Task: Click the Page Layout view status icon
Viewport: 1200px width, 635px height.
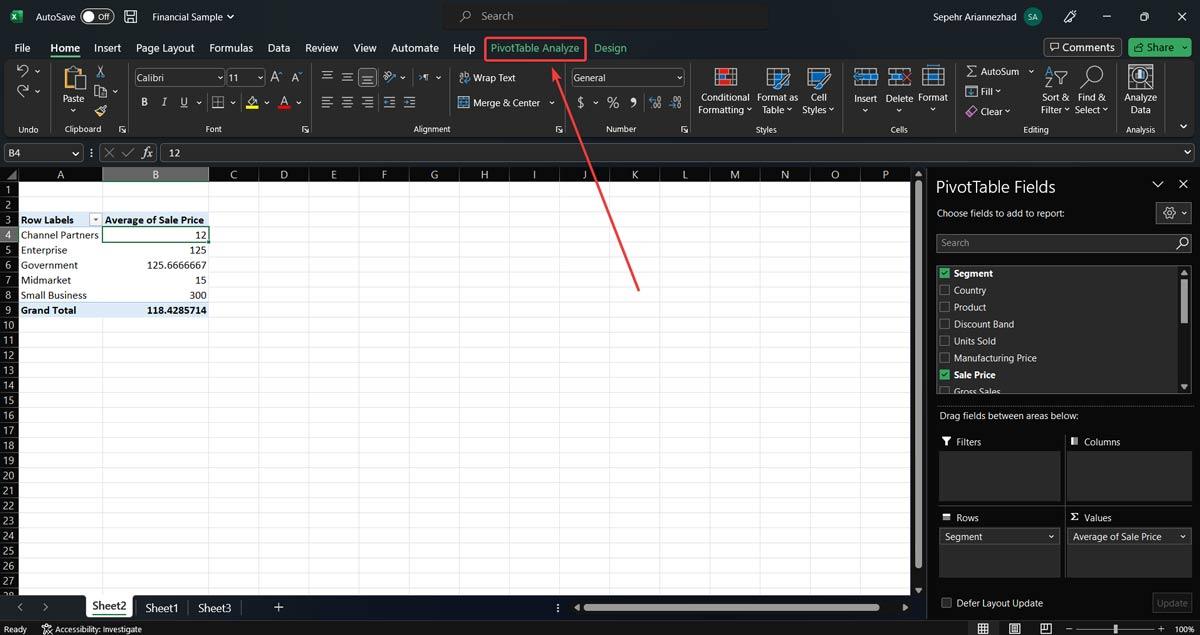Action: (1015, 628)
